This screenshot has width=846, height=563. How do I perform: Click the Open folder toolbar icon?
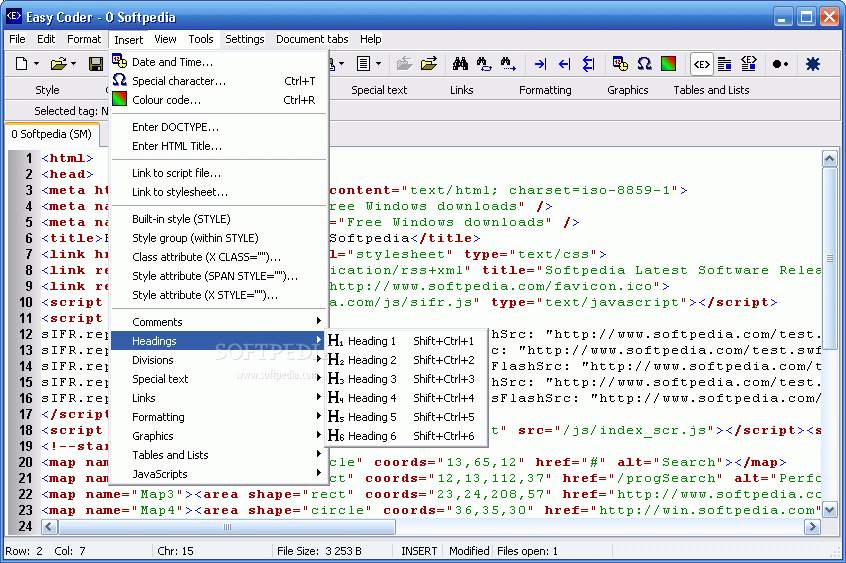coord(58,64)
